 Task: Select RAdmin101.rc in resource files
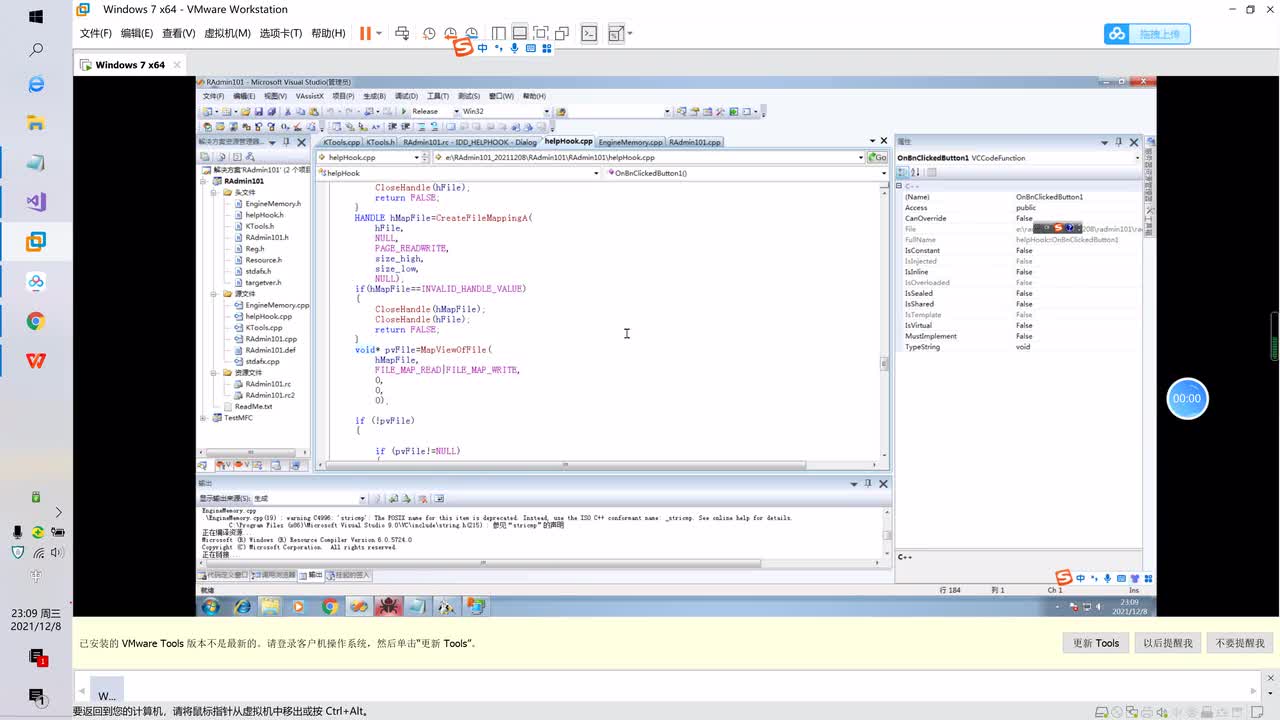[268, 384]
